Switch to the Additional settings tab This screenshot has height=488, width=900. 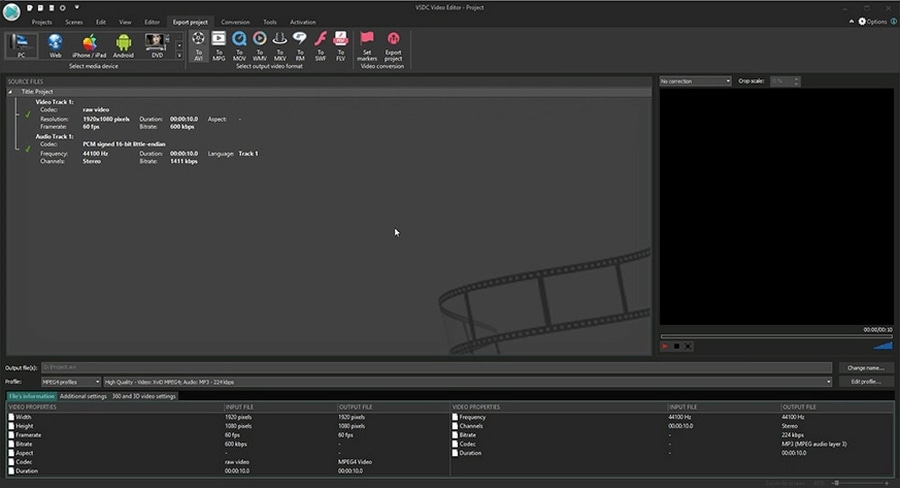pos(83,396)
